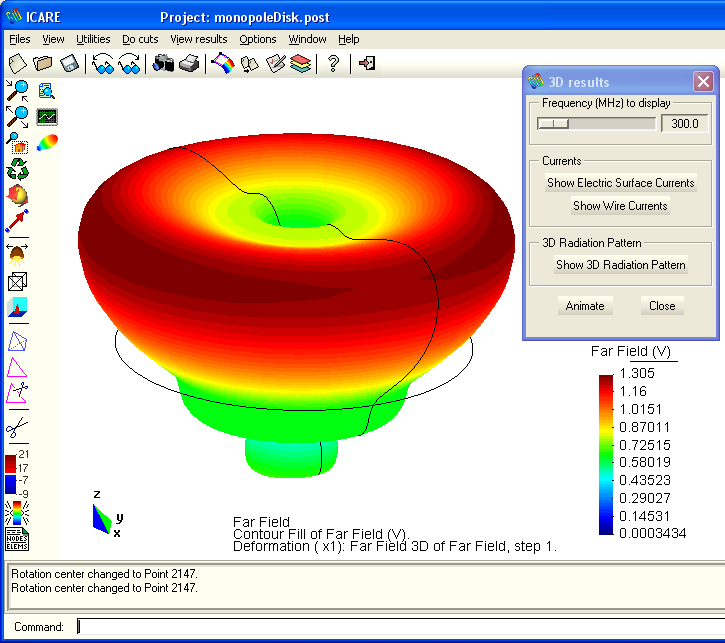Viewport: 725px width, 643px height.
Task: Open the Help menu
Action: (349, 39)
